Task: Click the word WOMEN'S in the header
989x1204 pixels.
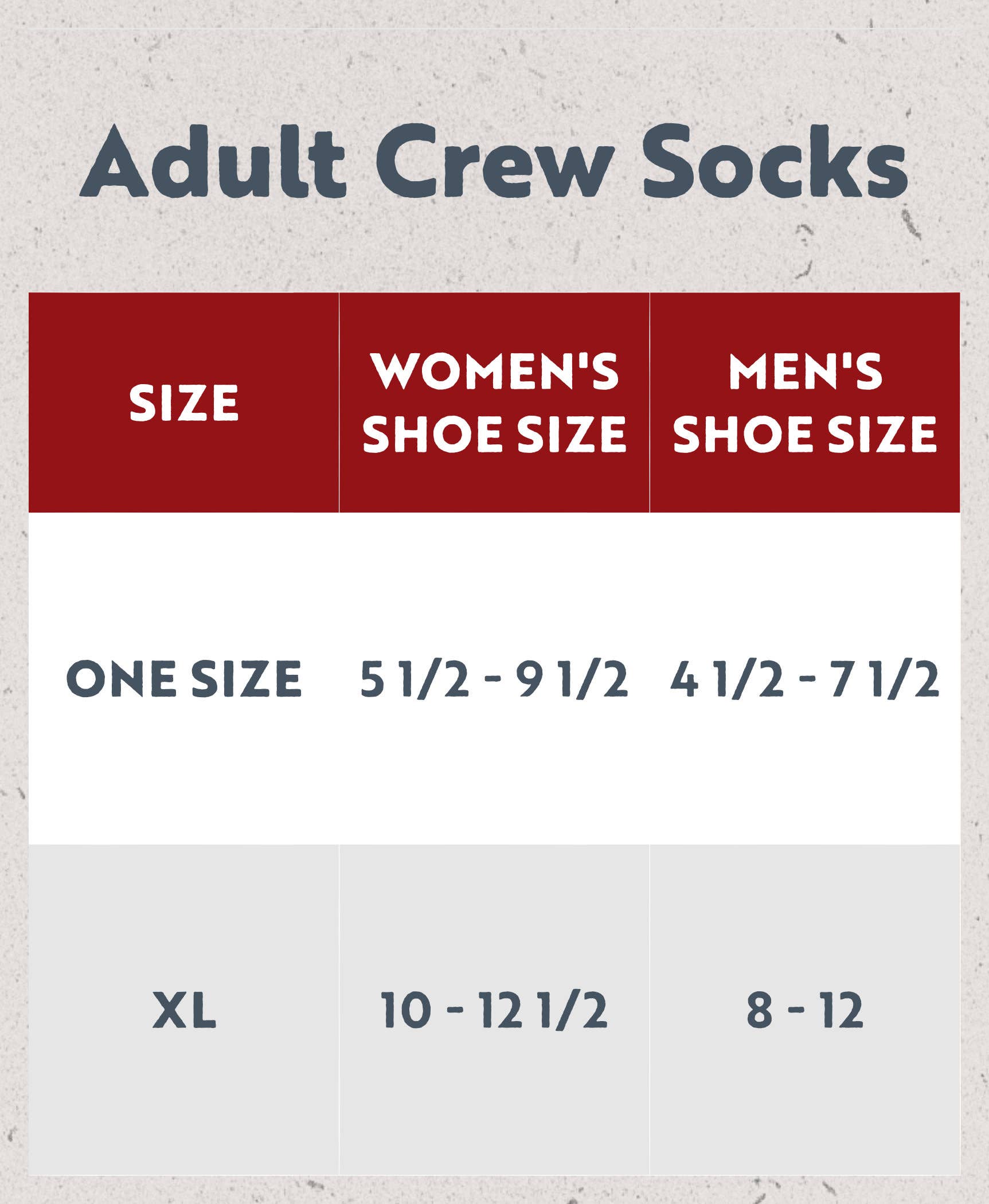Action: tap(494, 371)
